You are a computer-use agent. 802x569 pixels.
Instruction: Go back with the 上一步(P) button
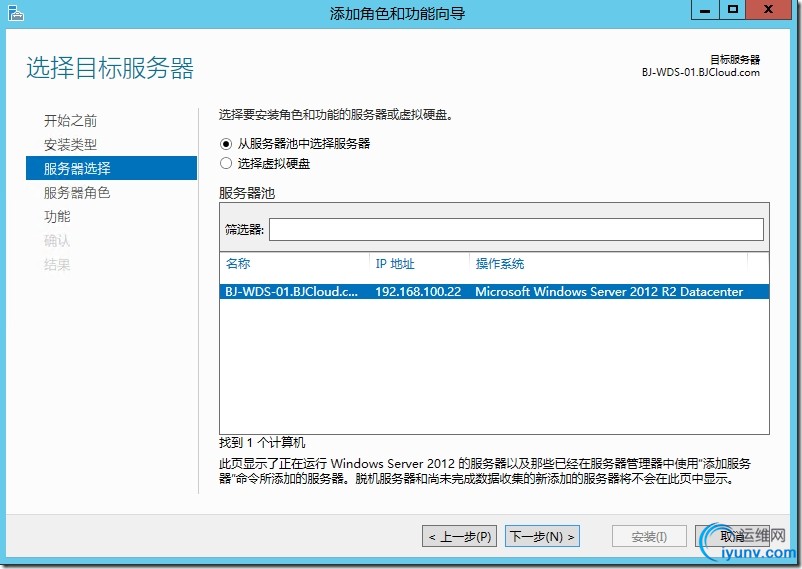point(459,537)
